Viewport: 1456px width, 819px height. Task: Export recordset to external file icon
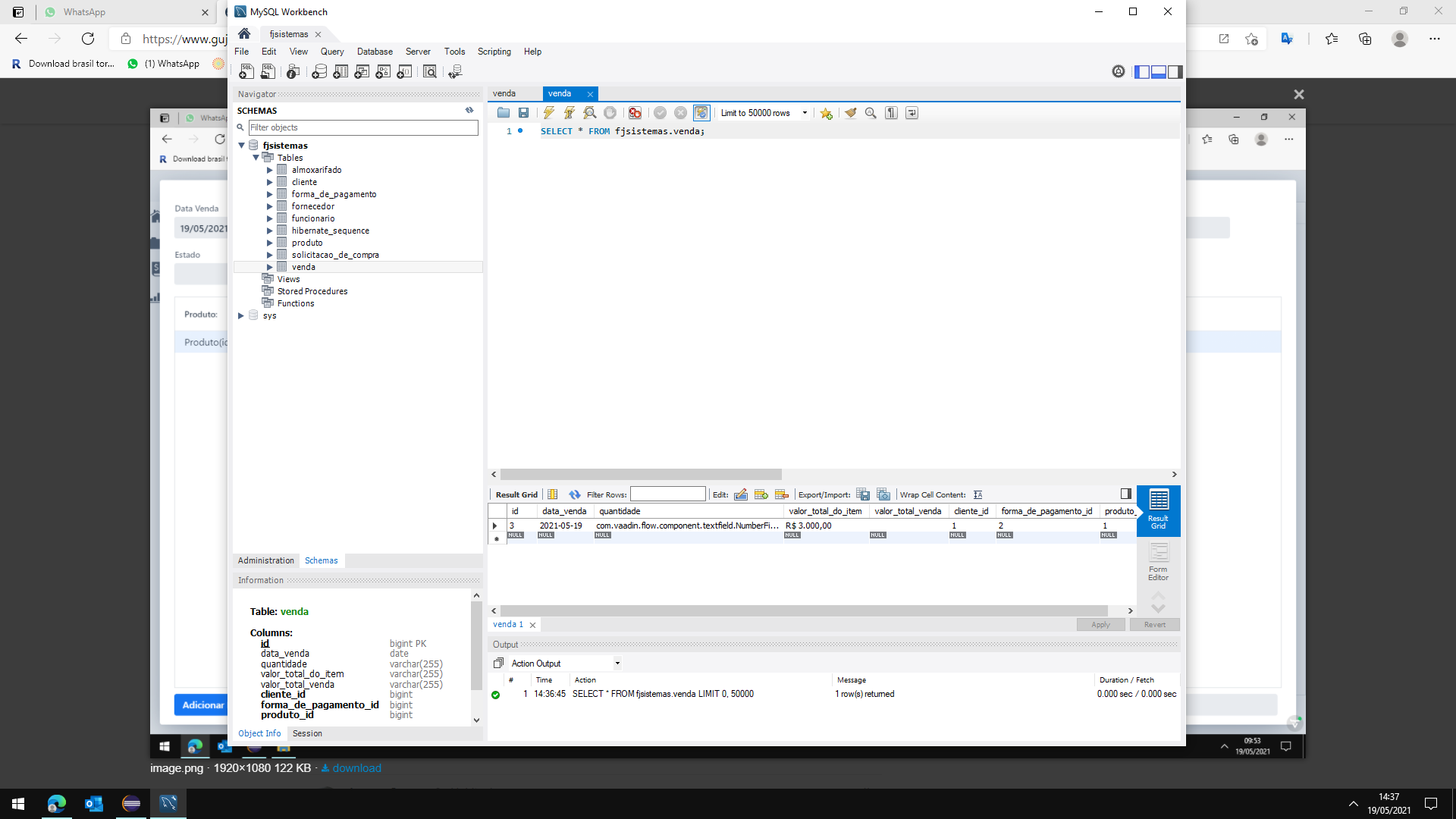[863, 494]
